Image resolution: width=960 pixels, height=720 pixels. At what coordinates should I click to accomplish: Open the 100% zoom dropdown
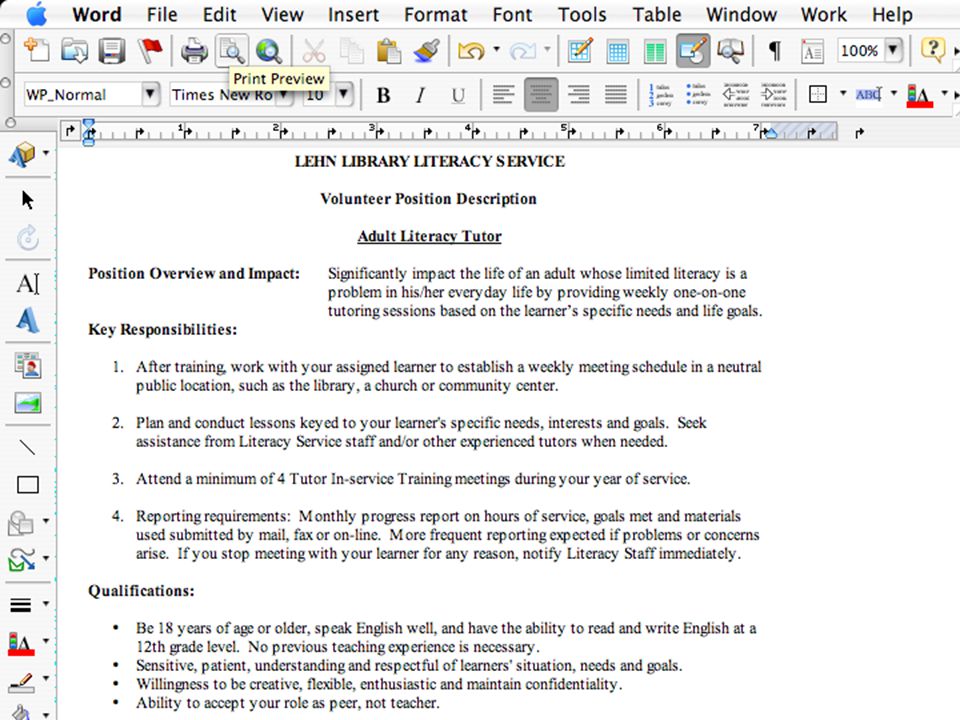click(894, 50)
